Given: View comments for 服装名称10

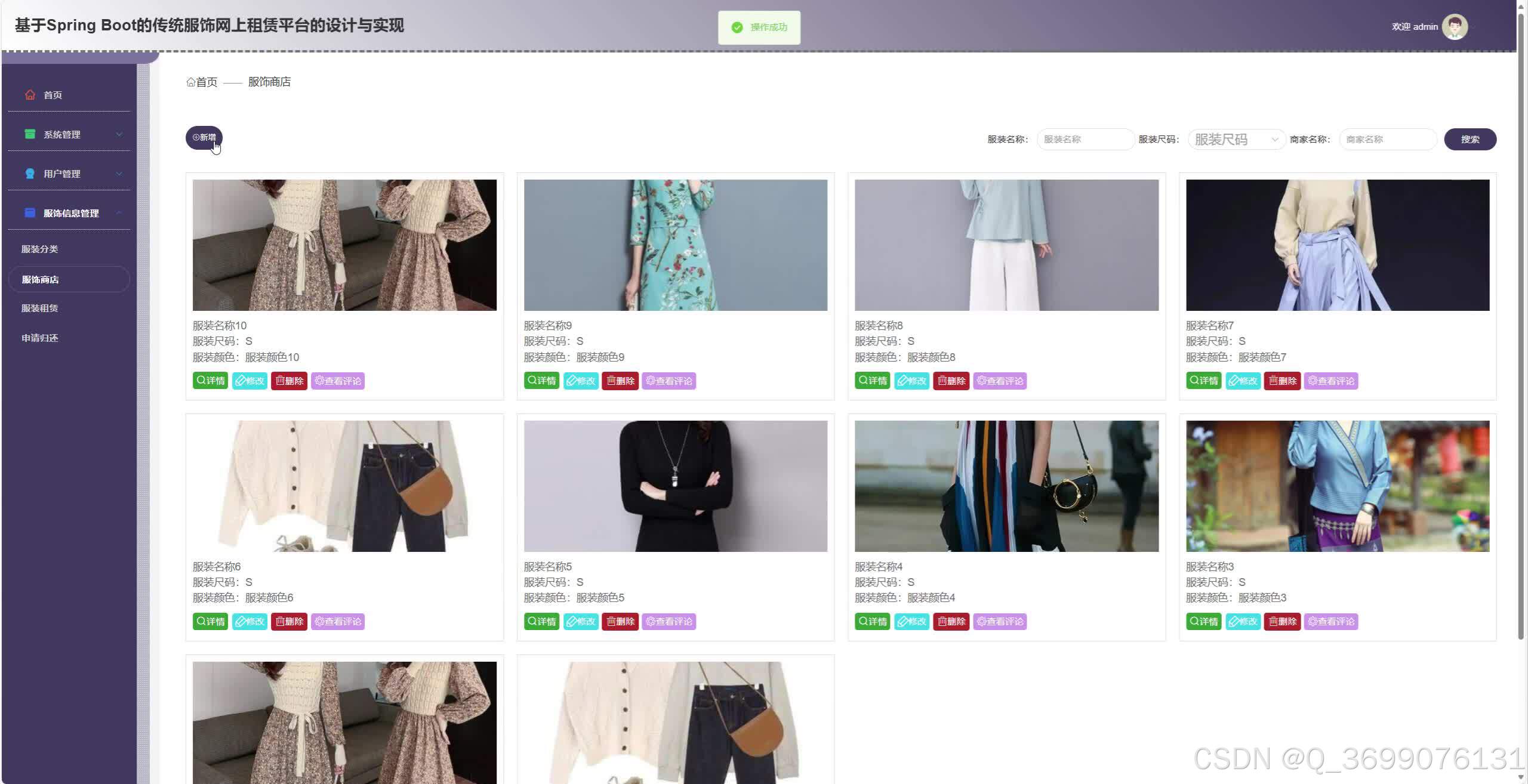Looking at the screenshot, I should (338, 381).
